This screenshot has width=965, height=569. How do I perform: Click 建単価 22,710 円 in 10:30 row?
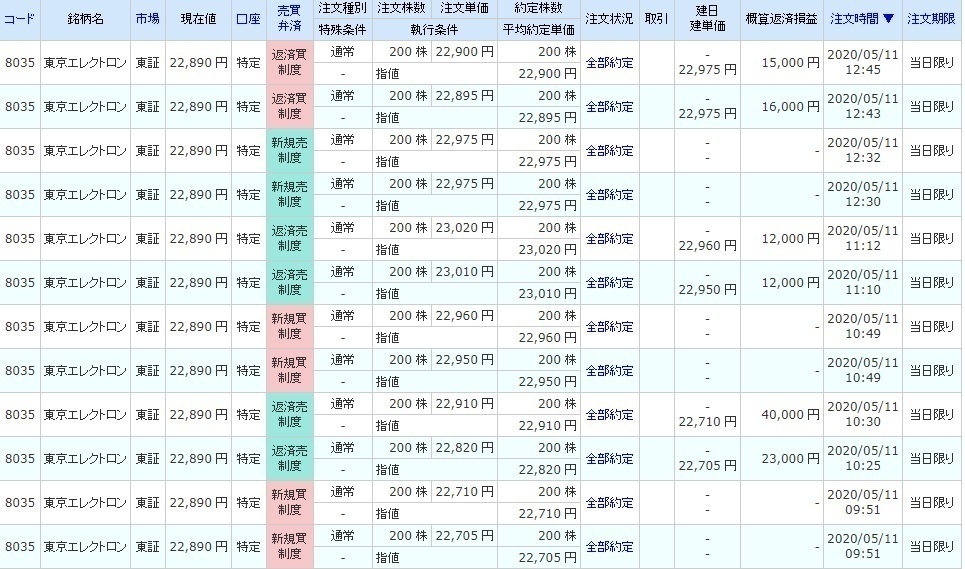click(x=707, y=422)
